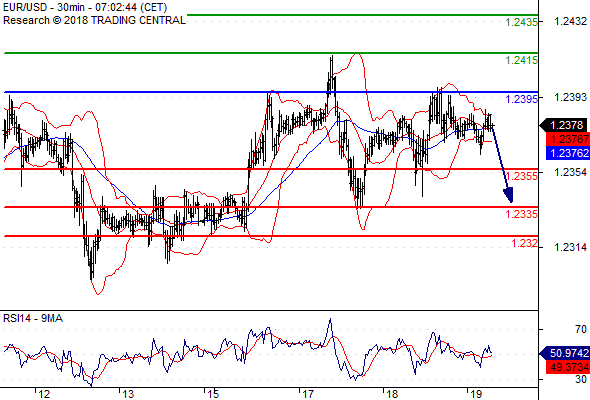The image size is (590, 400).
Task: Select the blue 1.23762 price tag
Action: 568,153
